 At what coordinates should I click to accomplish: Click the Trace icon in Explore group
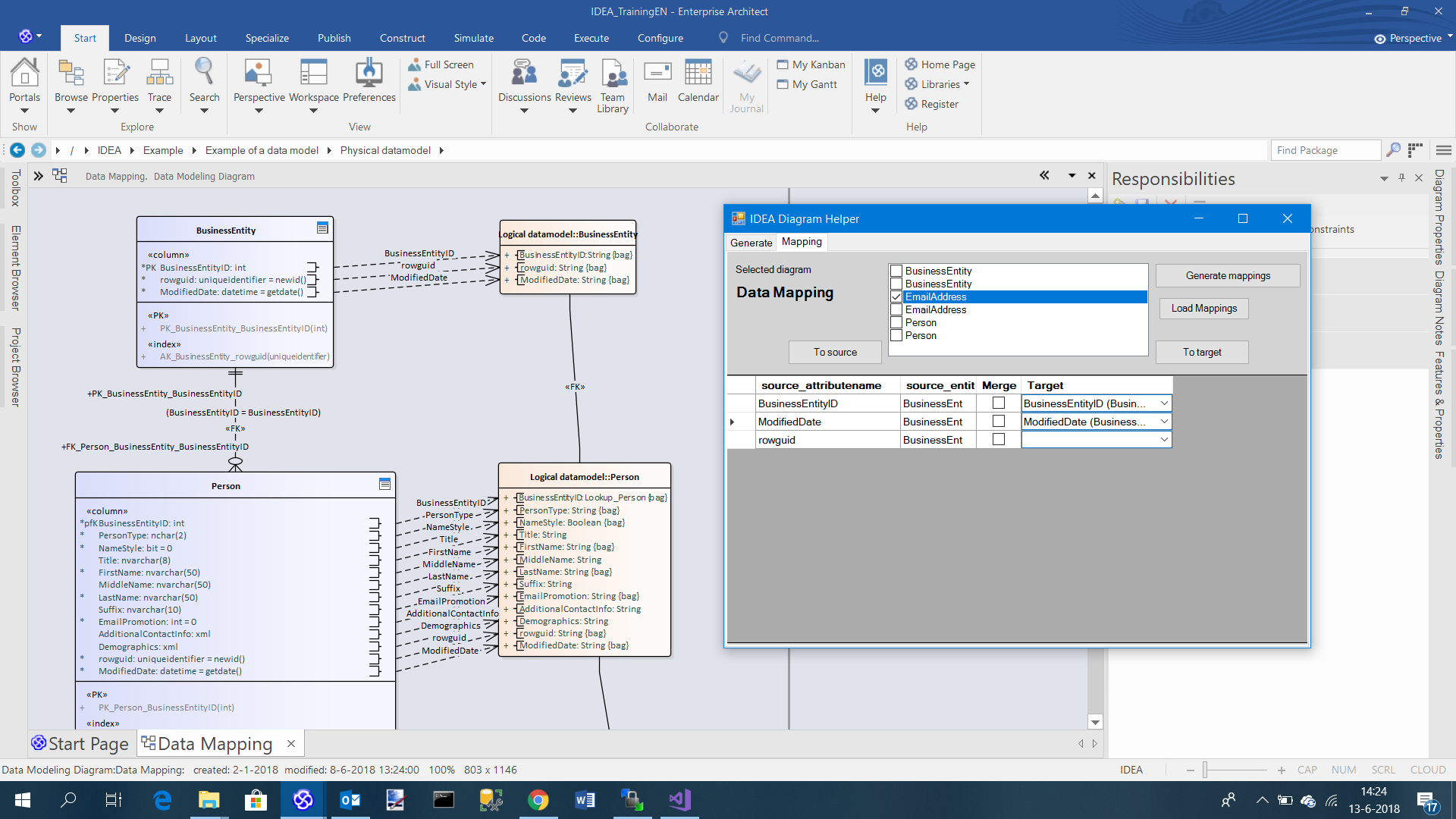tap(159, 74)
